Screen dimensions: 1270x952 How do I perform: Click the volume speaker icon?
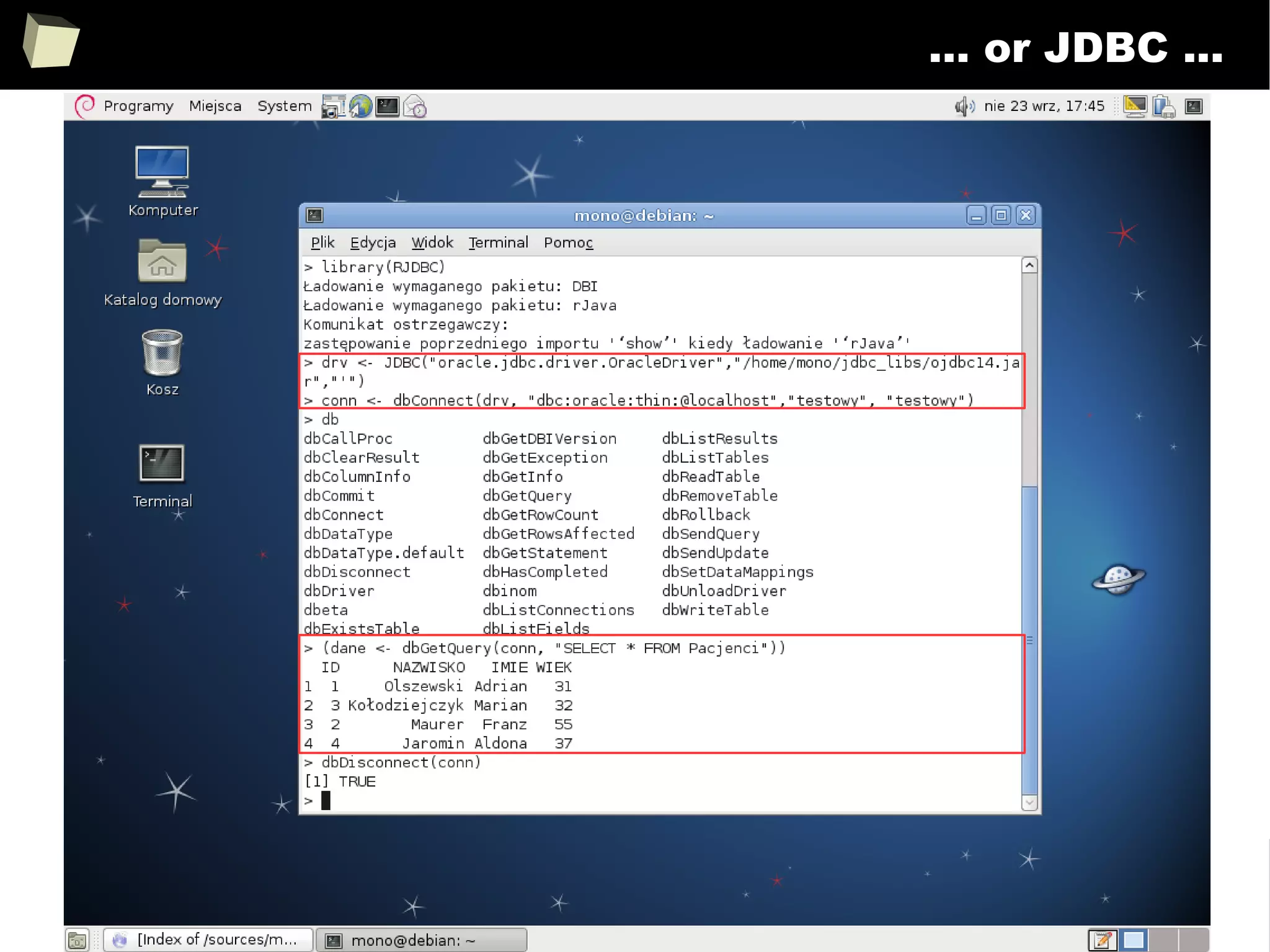(964, 107)
